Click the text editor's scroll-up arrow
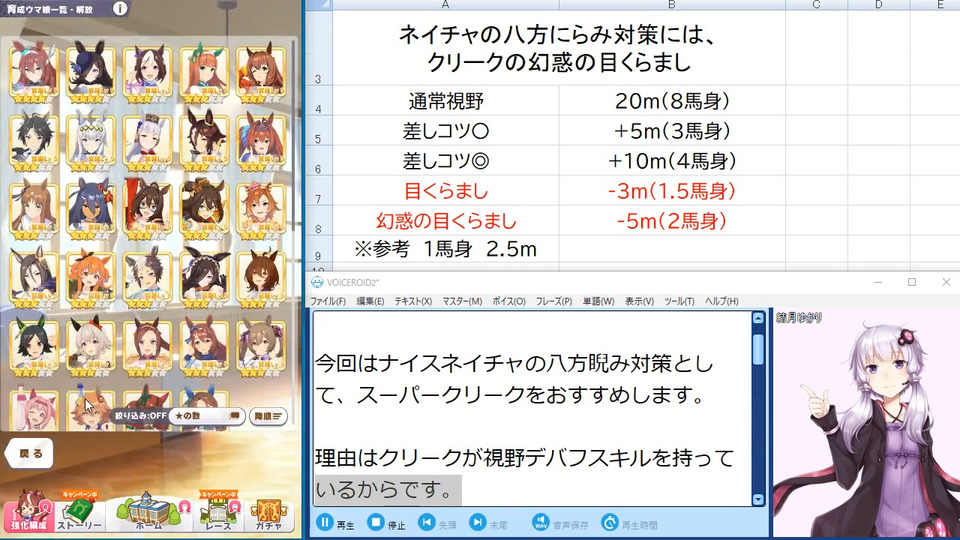 [x=758, y=318]
